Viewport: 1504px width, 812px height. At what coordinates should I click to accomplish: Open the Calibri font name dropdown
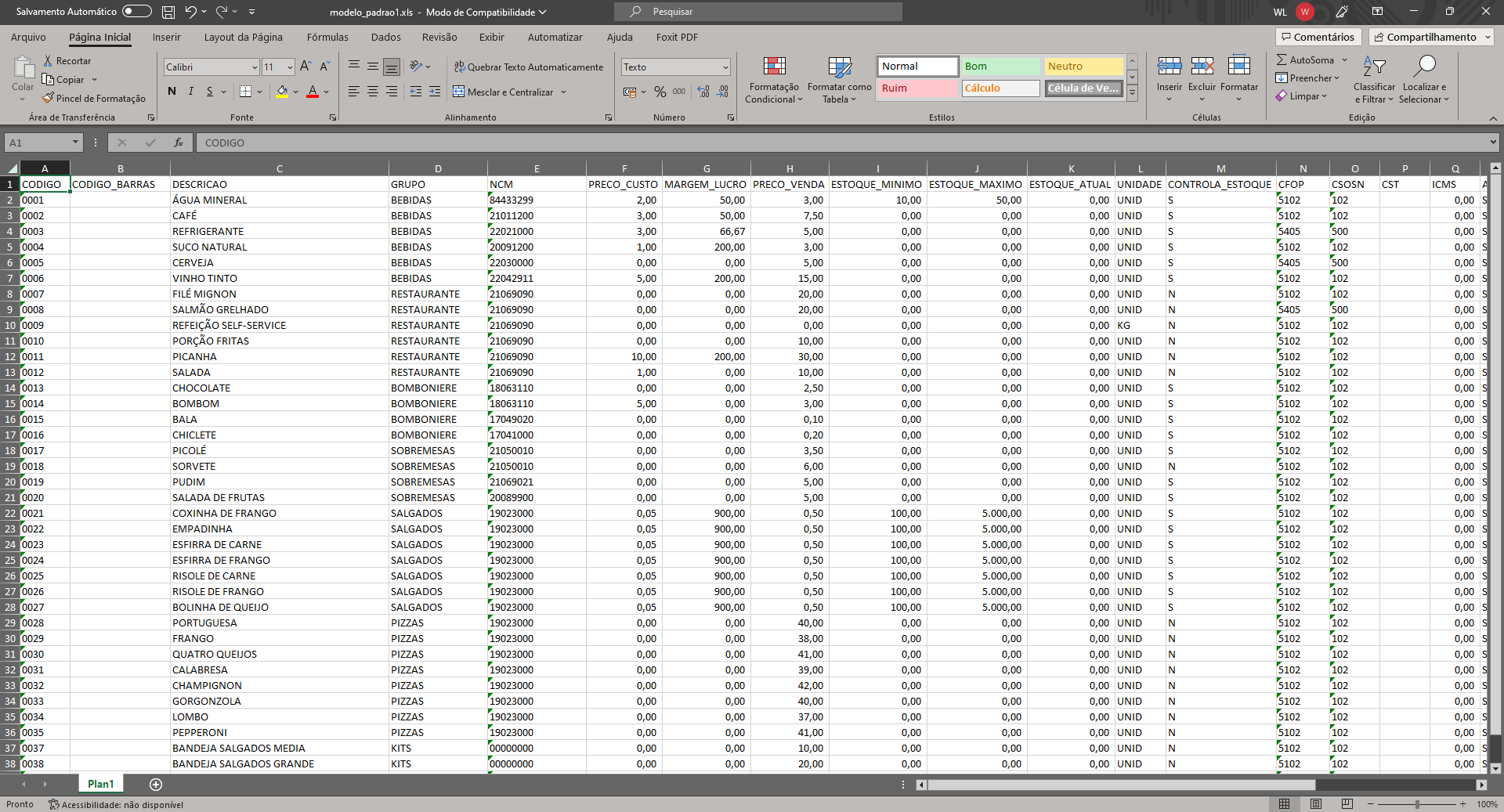point(255,67)
